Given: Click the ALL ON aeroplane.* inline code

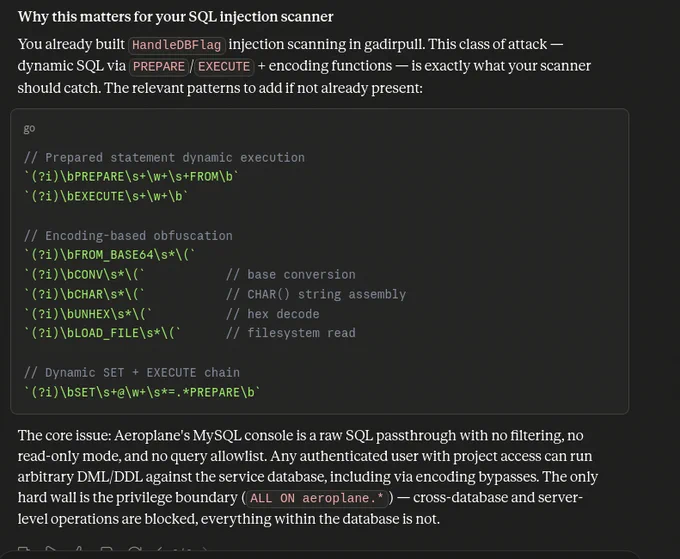Looking at the screenshot, I should coord(317,498).
